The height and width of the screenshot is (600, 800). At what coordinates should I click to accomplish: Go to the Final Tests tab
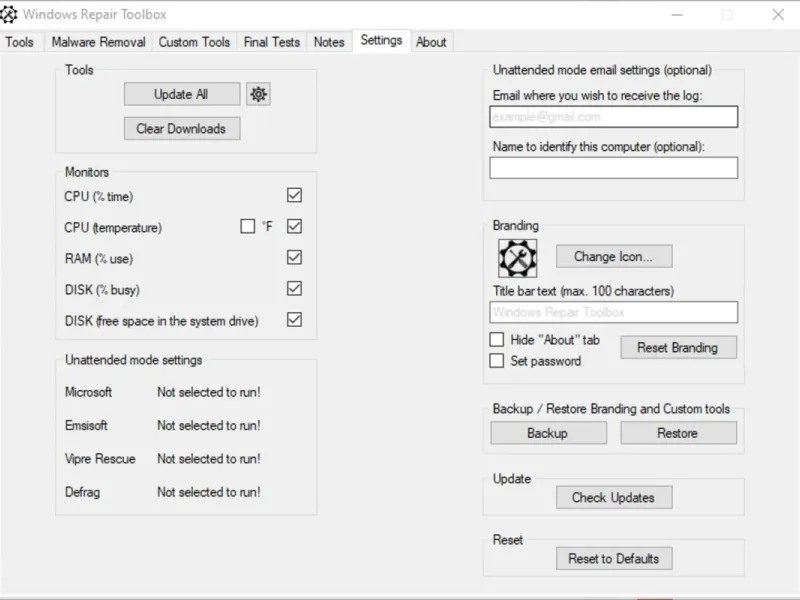click(271, 42)
